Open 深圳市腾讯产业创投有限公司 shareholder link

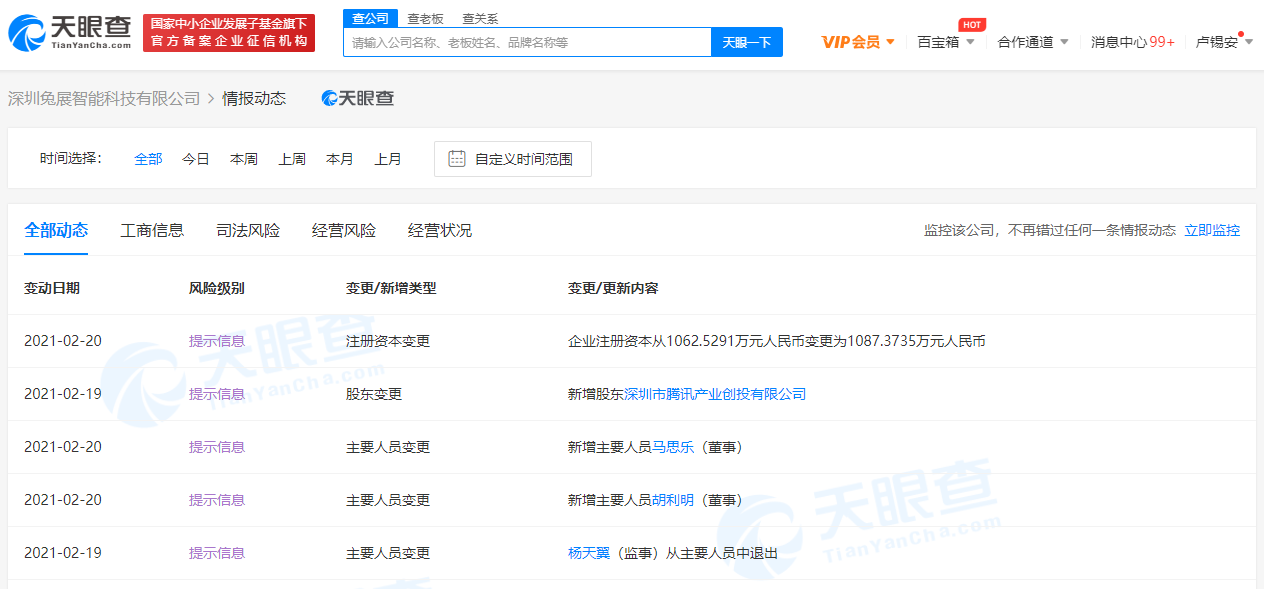tap(714, 394)
